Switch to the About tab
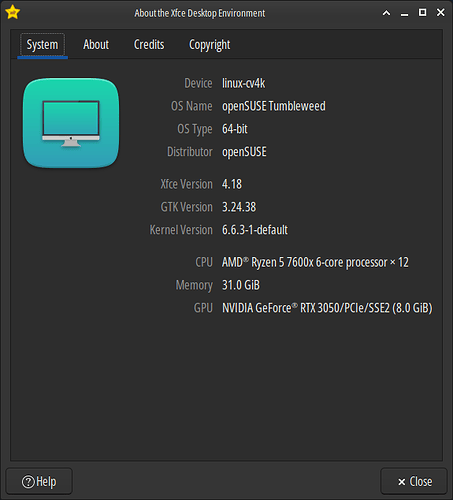This screenshot has width=453, height=500. coord(96,45)
